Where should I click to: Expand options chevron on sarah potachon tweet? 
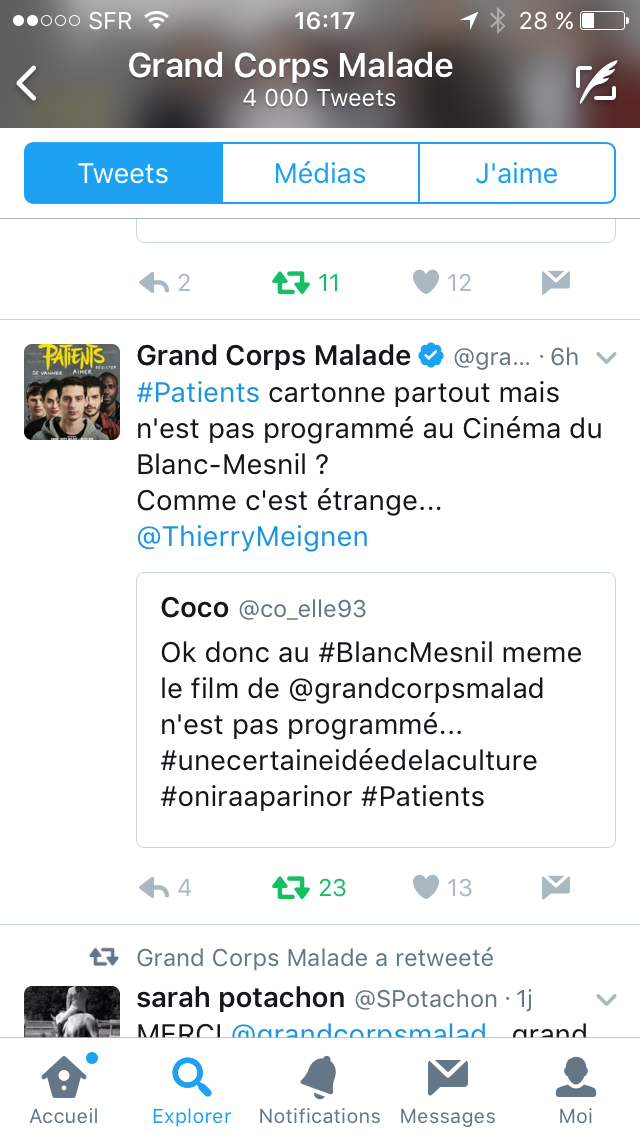[606, 999]
